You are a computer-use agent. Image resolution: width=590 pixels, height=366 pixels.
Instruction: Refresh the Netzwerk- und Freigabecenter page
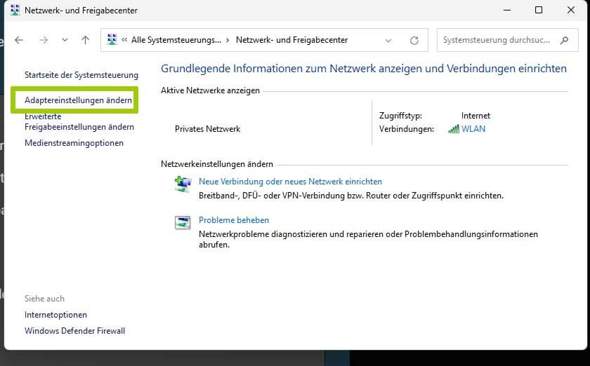414,40
